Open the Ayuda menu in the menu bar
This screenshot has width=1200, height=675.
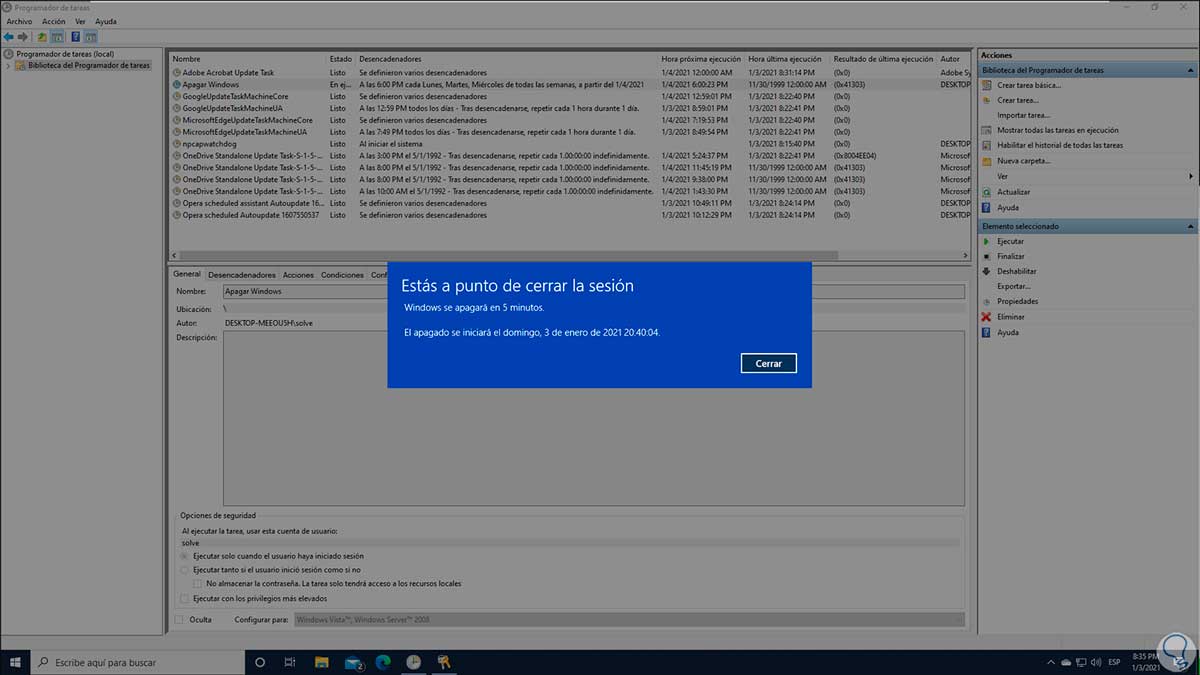105,21
